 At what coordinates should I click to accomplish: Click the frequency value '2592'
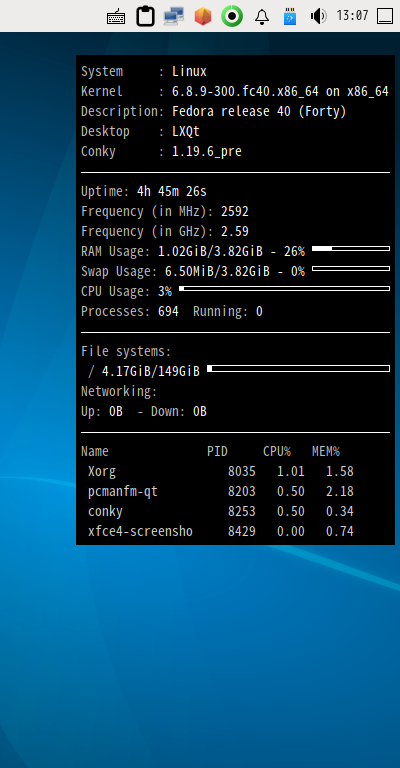235,212
